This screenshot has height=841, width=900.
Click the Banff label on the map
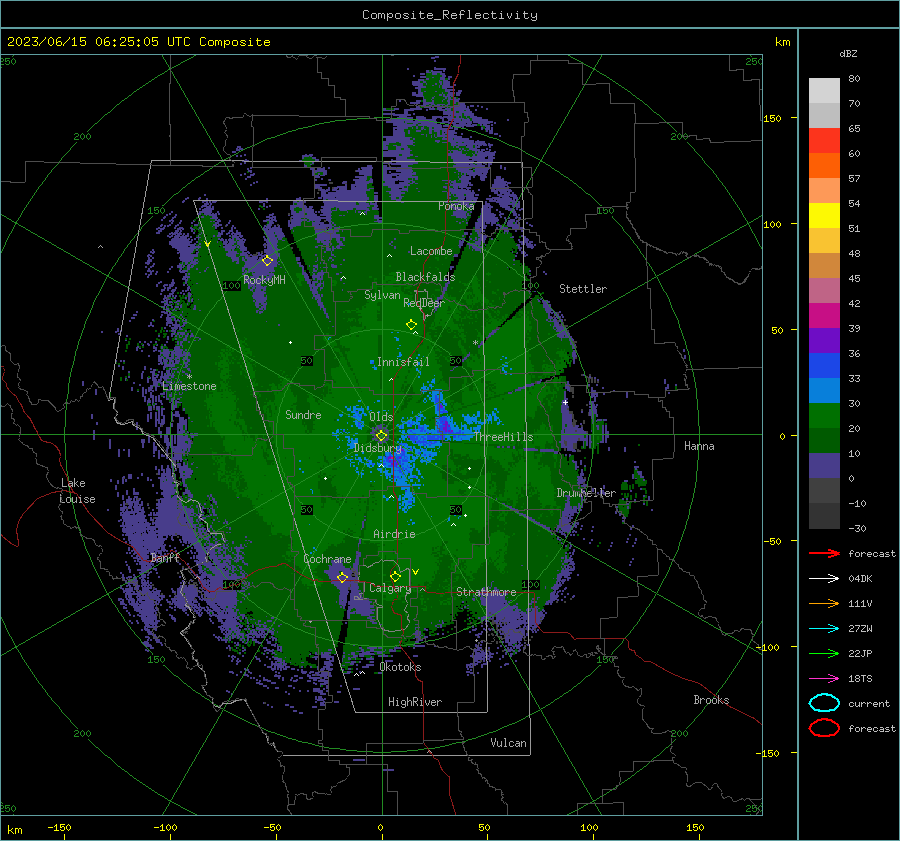point(165,558)
